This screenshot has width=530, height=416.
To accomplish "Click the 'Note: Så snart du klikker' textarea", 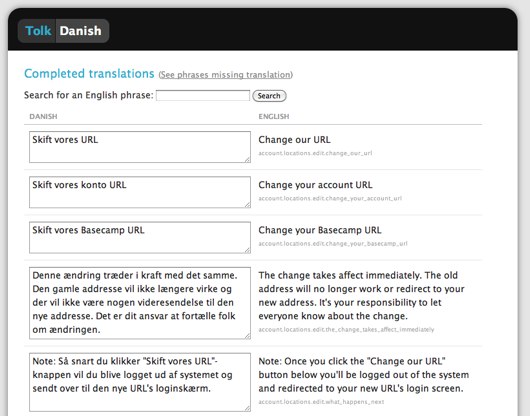I will point(140,382).
